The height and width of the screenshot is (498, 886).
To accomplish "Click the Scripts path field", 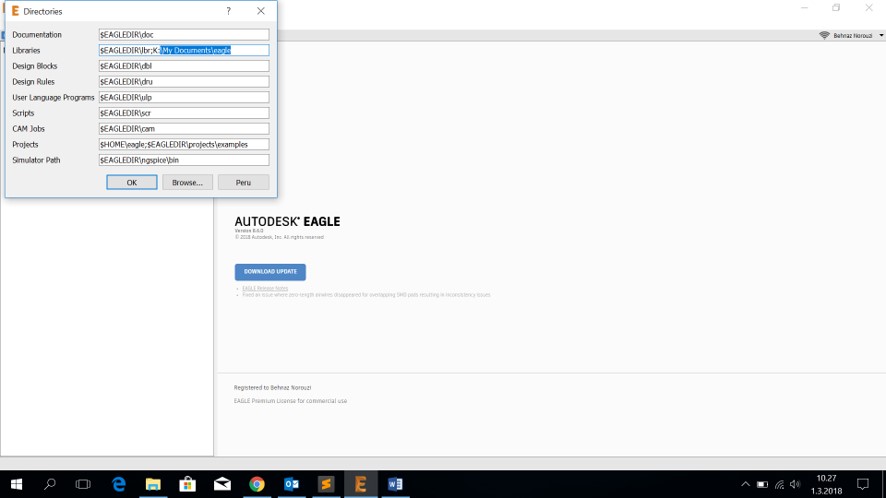I will 184,113.
